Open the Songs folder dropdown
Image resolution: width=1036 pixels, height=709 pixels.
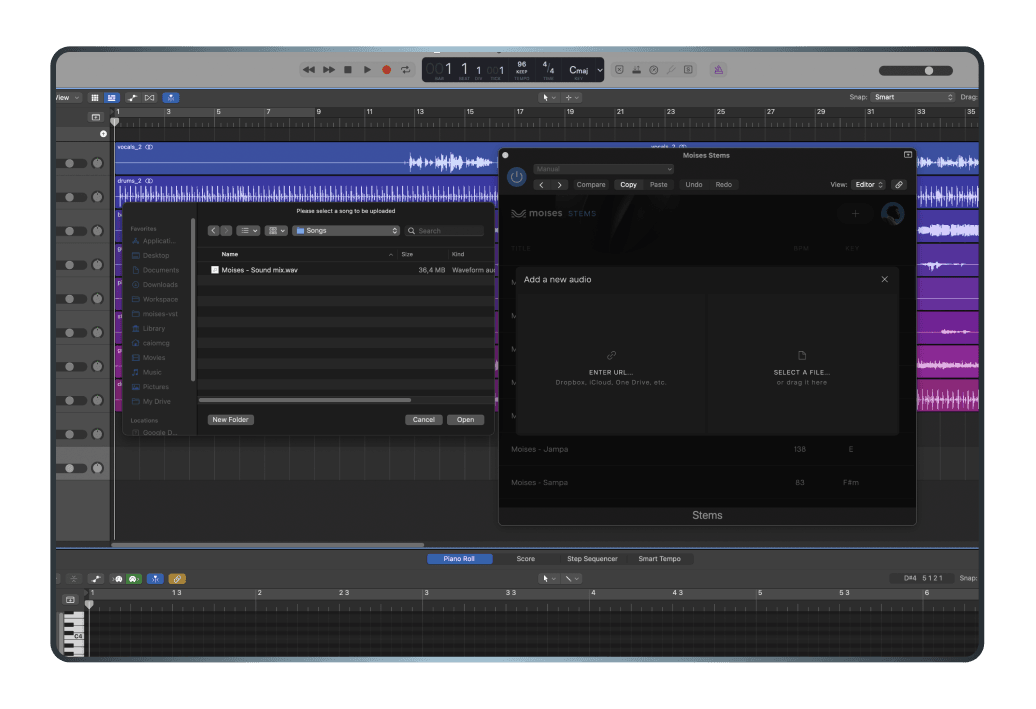[x=346, y=231]
